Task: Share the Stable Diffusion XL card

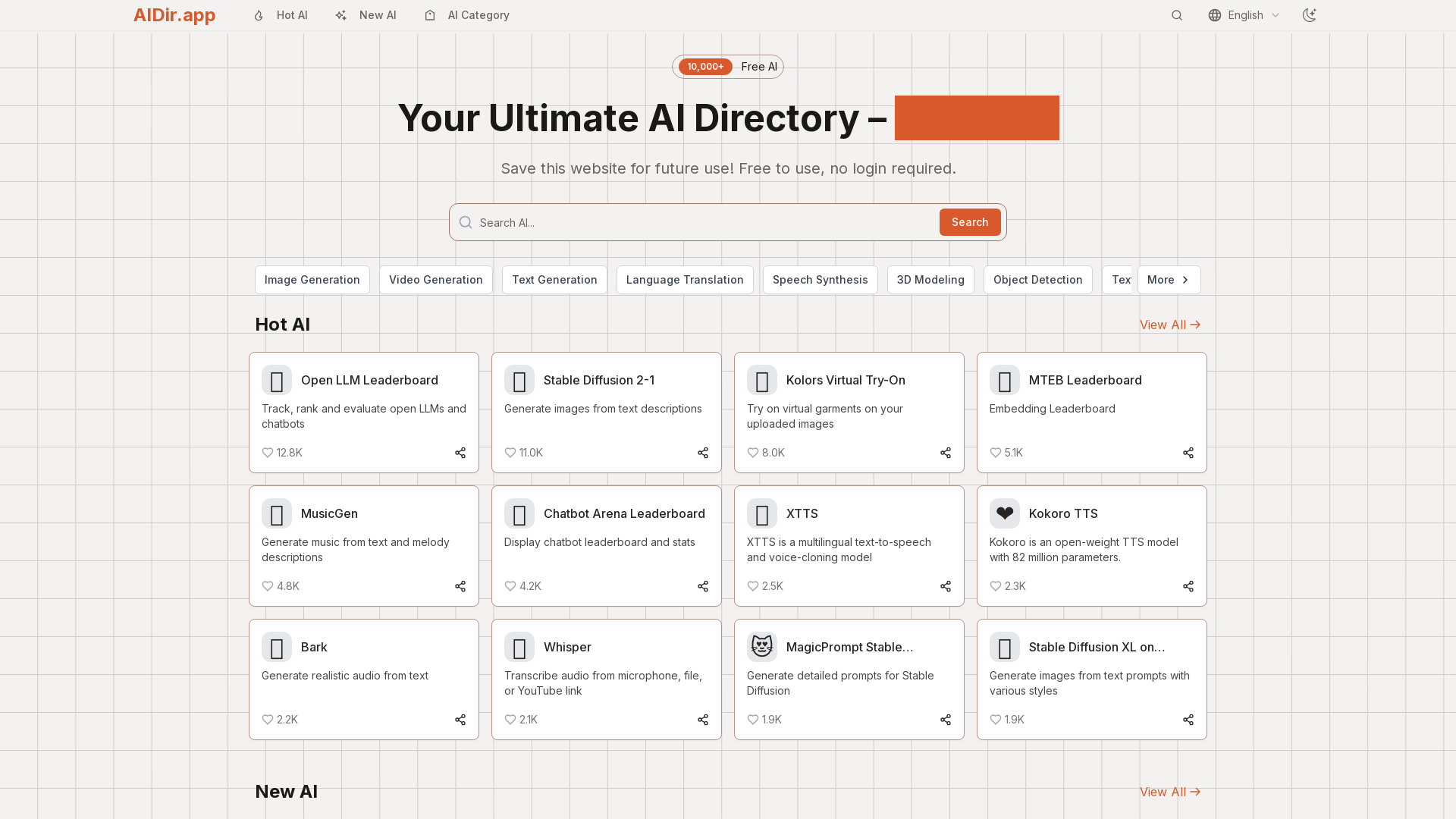Action: click(1188, 720)
